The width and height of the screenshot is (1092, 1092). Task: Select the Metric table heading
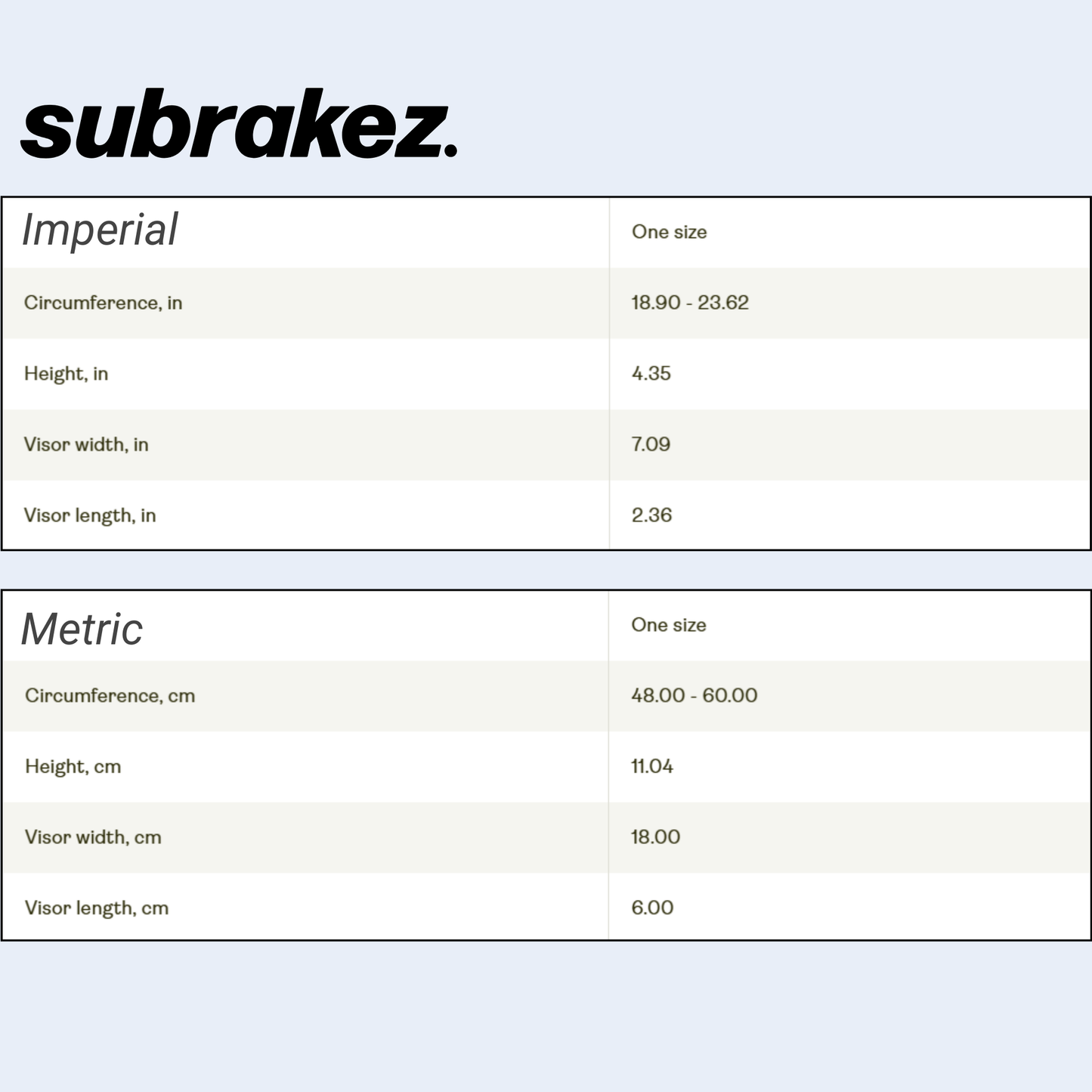coord(82,629)
